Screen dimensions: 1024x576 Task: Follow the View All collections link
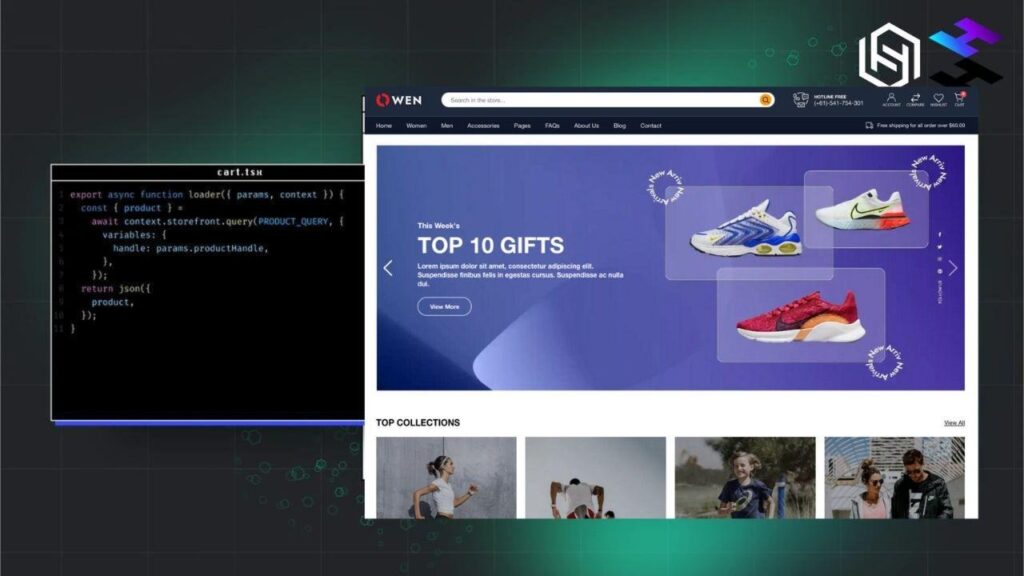[x=954, y=423]
